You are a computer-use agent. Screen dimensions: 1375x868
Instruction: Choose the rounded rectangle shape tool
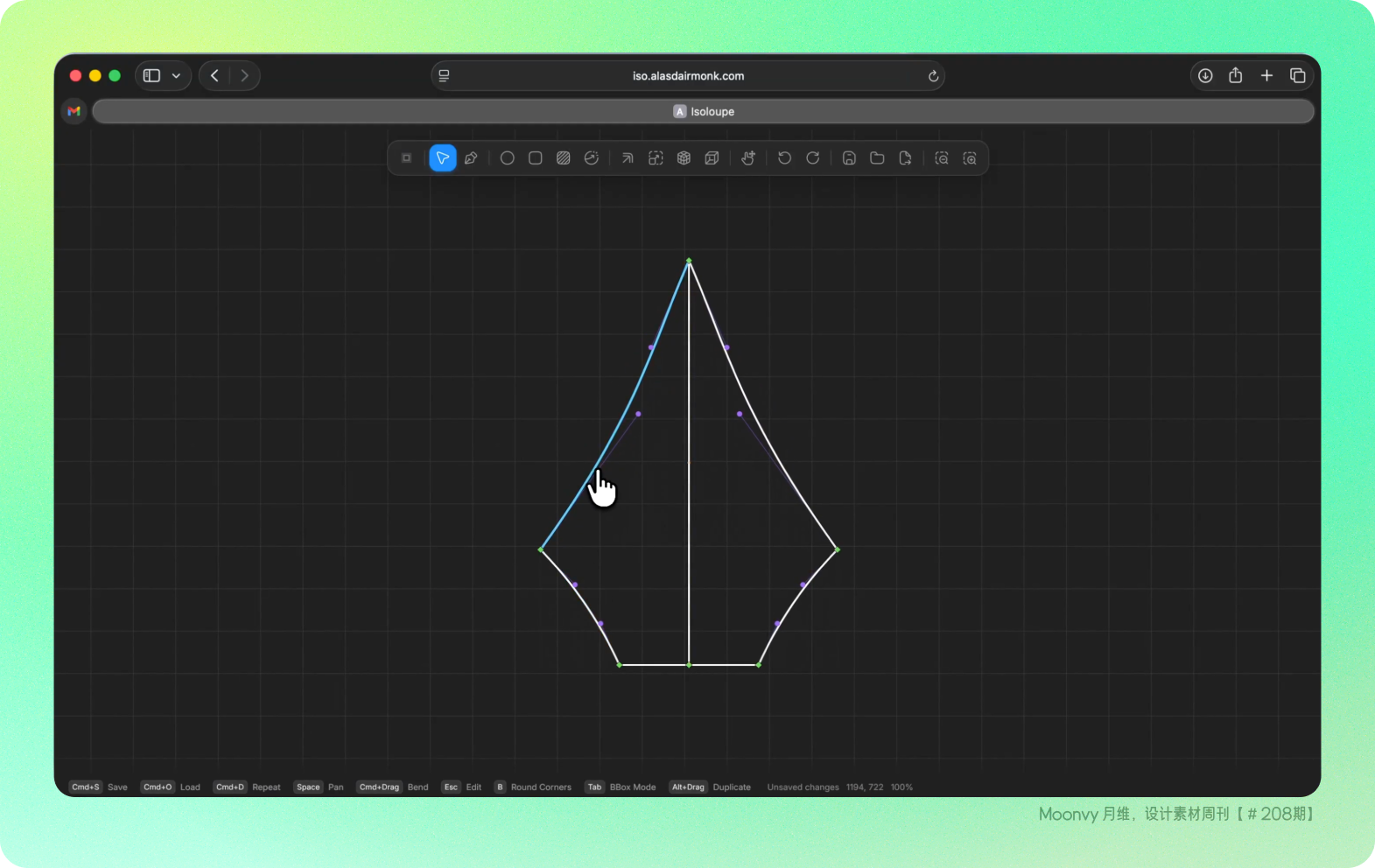coord(536,158)
